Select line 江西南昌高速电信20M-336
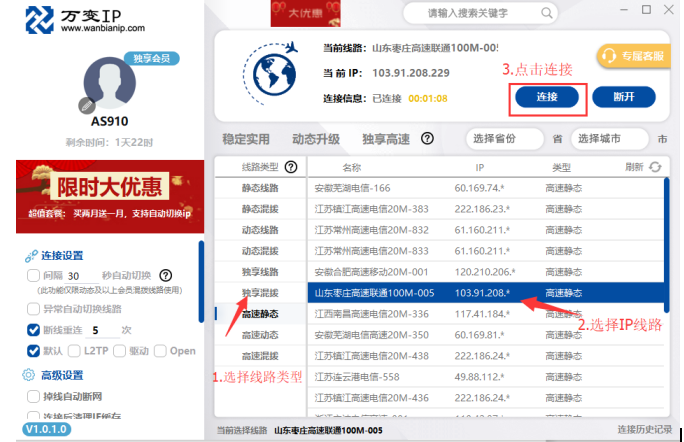The height and width of the screenshot is (442, 684). tap(486, 314)
